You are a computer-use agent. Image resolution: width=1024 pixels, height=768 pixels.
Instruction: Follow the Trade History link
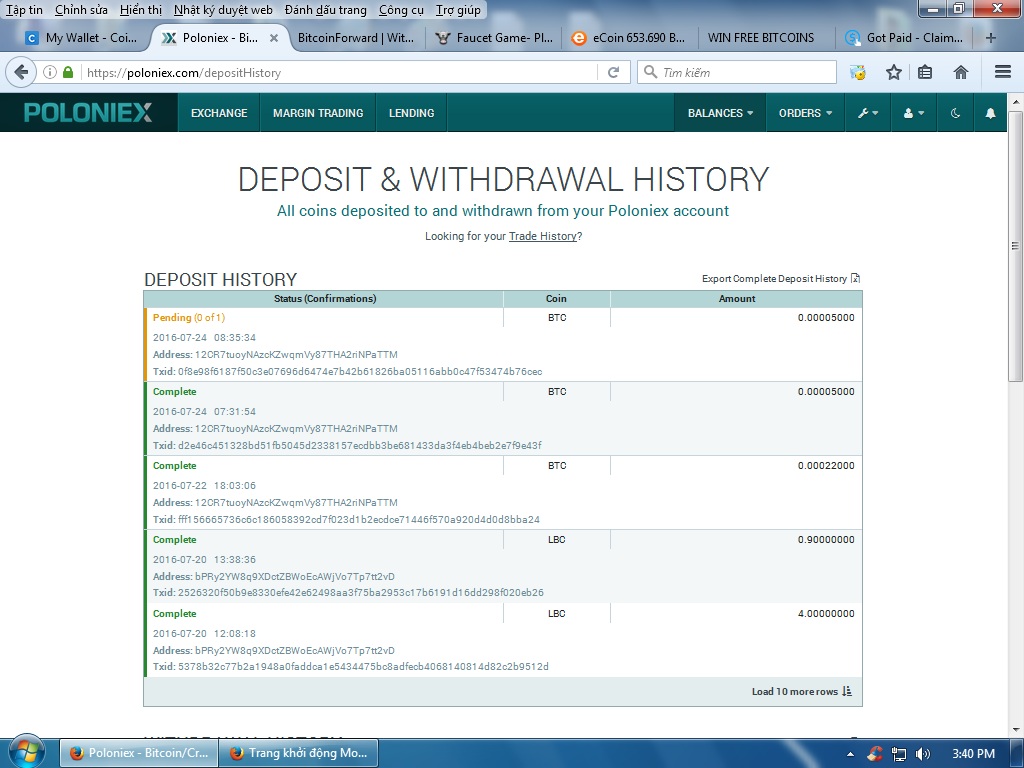pos(543,236)
